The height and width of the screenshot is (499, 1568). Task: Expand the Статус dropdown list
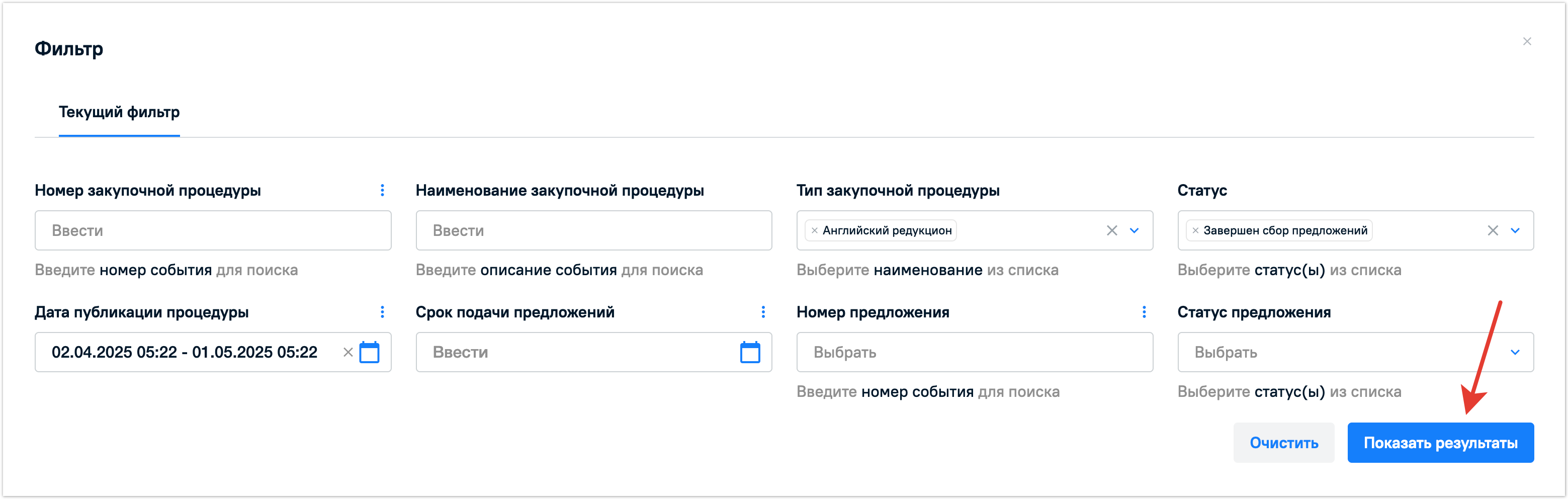[1515, 230]
